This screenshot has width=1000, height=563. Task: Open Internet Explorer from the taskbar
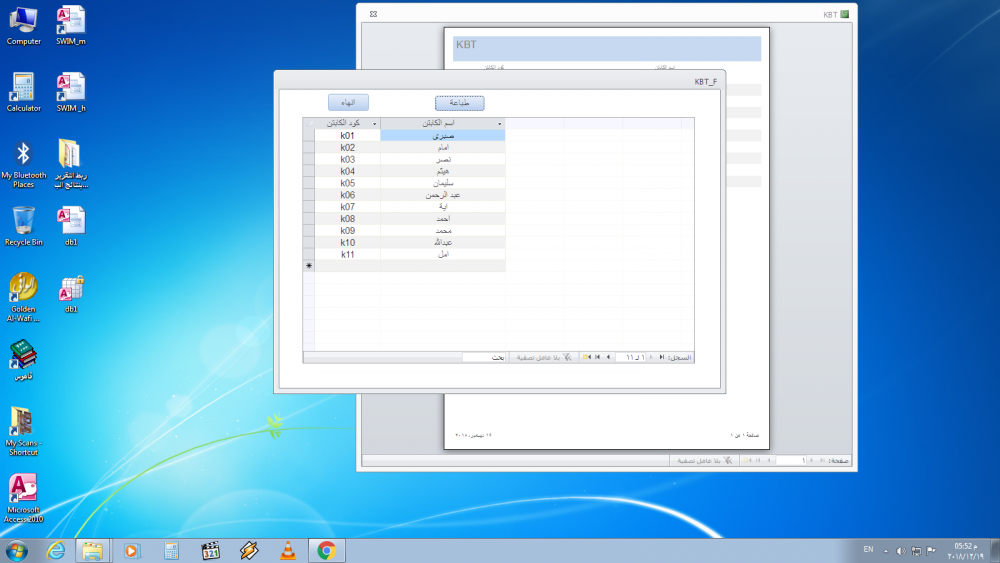coord(56,550)
